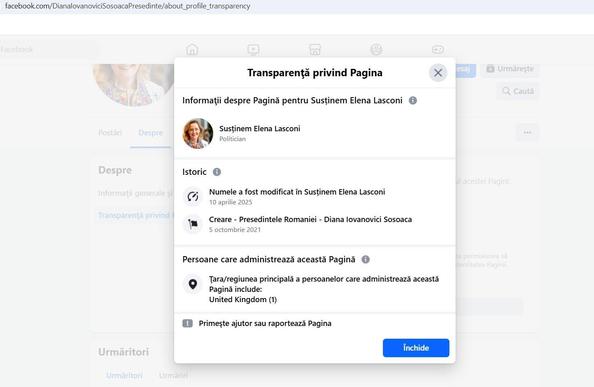Open the Marketplace icon in top navigation

click(x=315, y=49)
